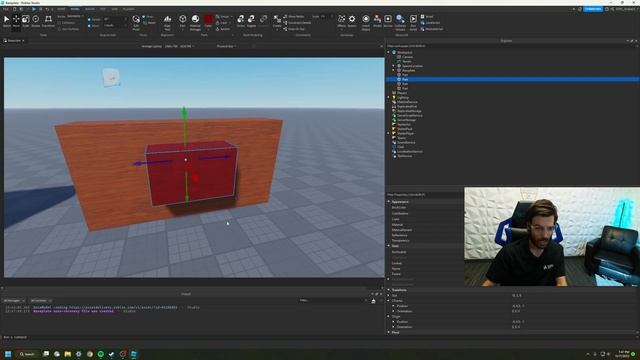Image resolution: width=640 pixels, height=360 pixels.
Task: Insert a new Script
Action: coord(427,17)
